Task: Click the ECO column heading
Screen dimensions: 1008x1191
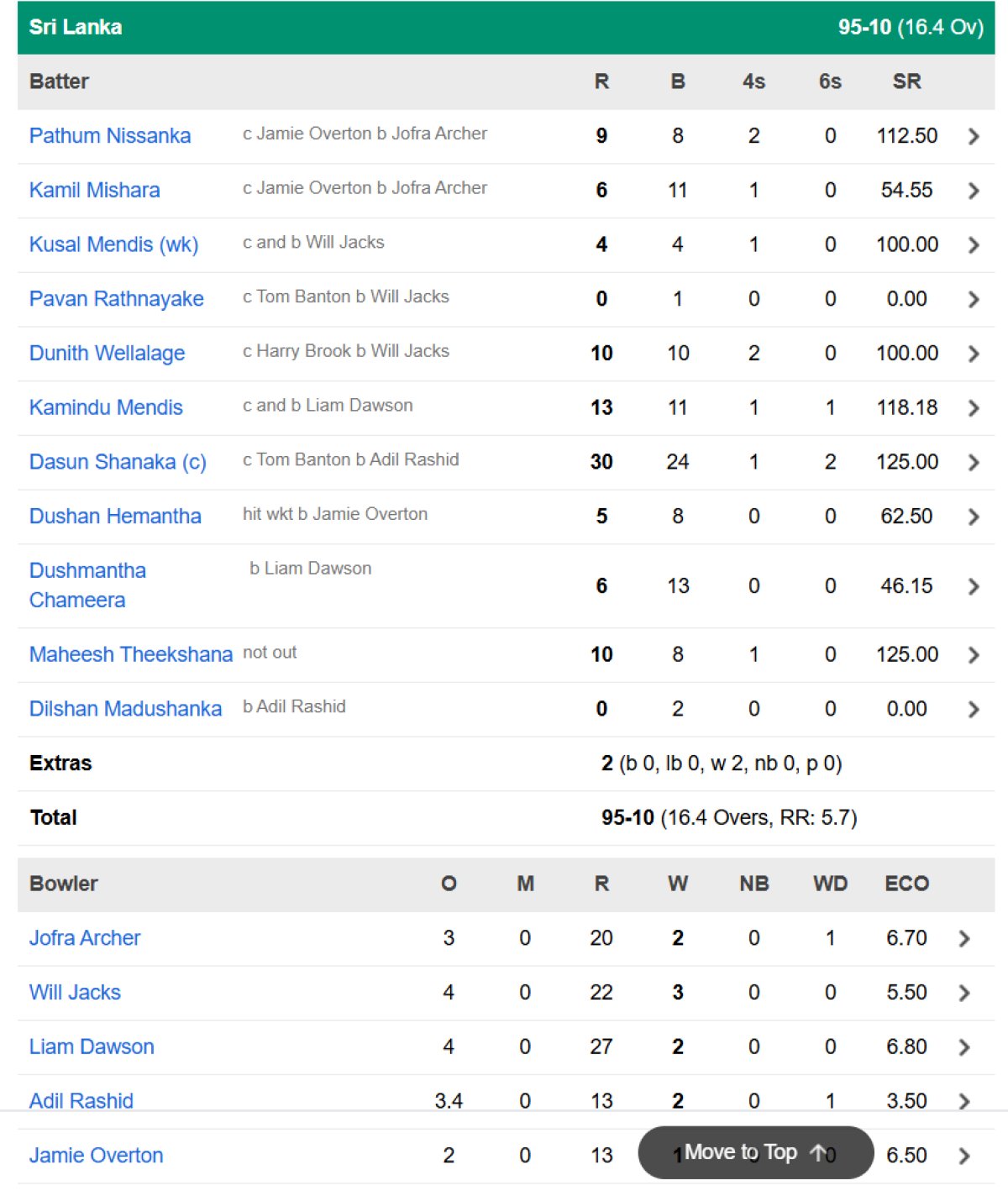Action: pyautogui.click(x=907, y=884)
